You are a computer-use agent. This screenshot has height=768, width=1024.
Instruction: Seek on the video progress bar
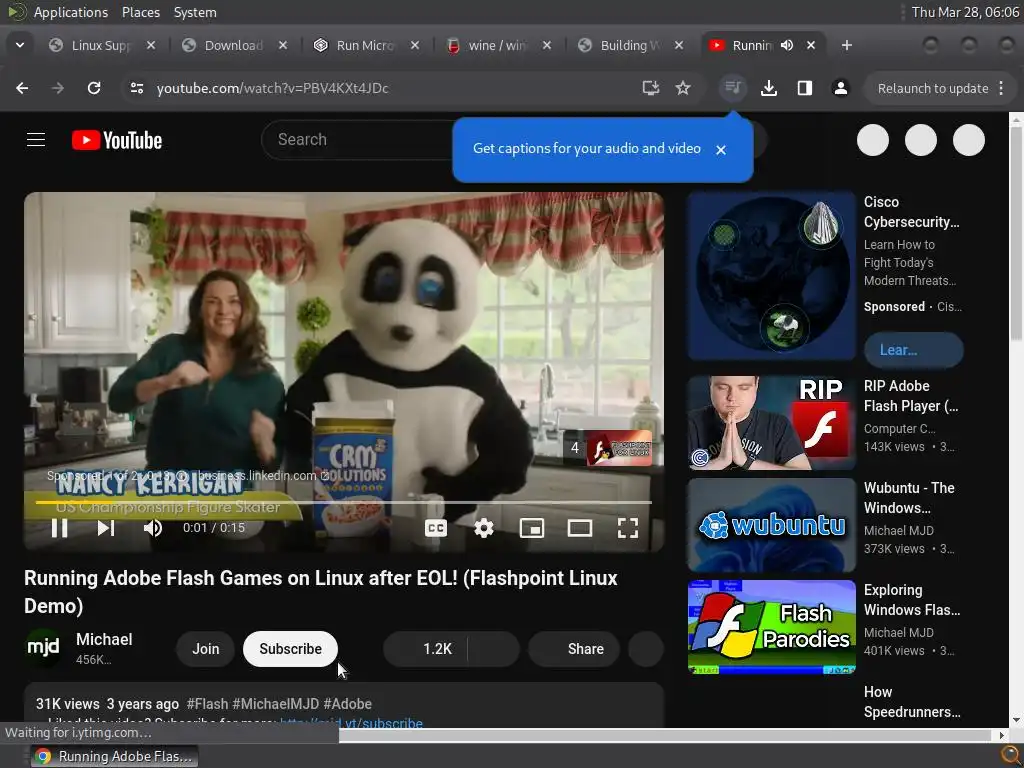pyautogui.click(x=344, y=502)
